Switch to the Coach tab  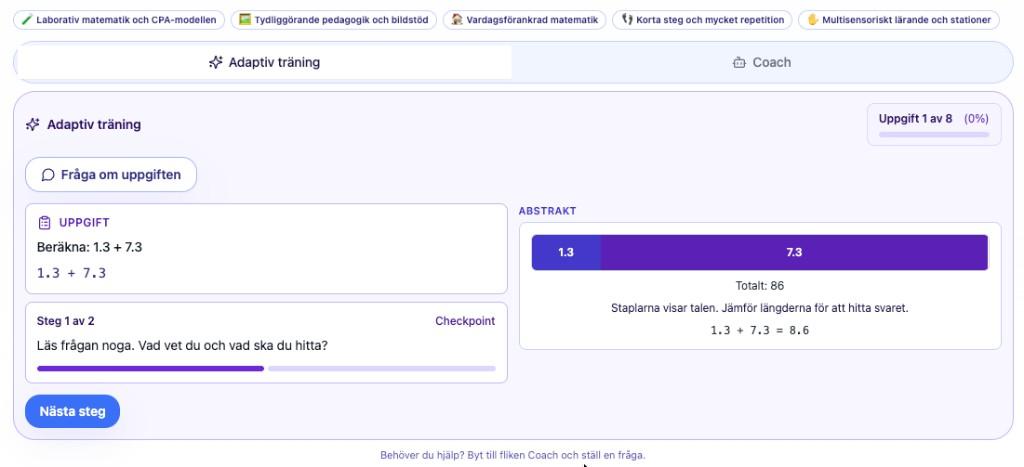point(761,63)
